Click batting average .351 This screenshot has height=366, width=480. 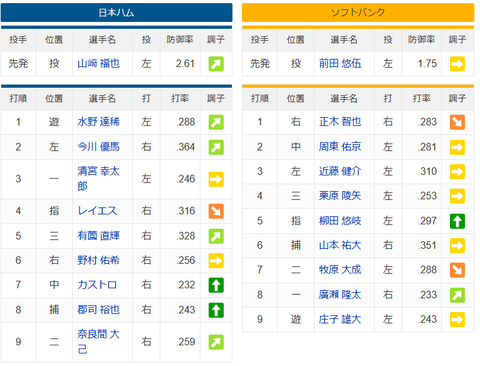pyautogui.click(x=427, y=245)
